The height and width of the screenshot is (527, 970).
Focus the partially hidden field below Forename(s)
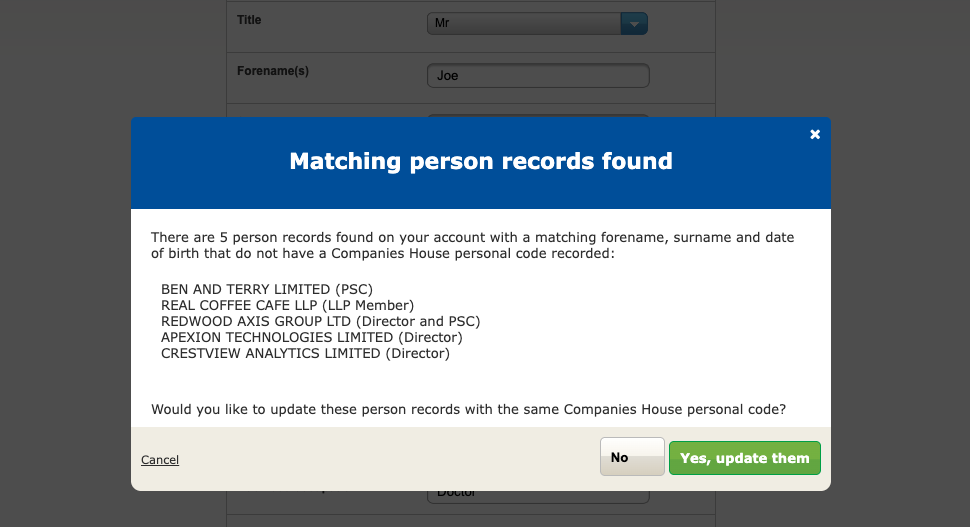(x=538, y=115)
